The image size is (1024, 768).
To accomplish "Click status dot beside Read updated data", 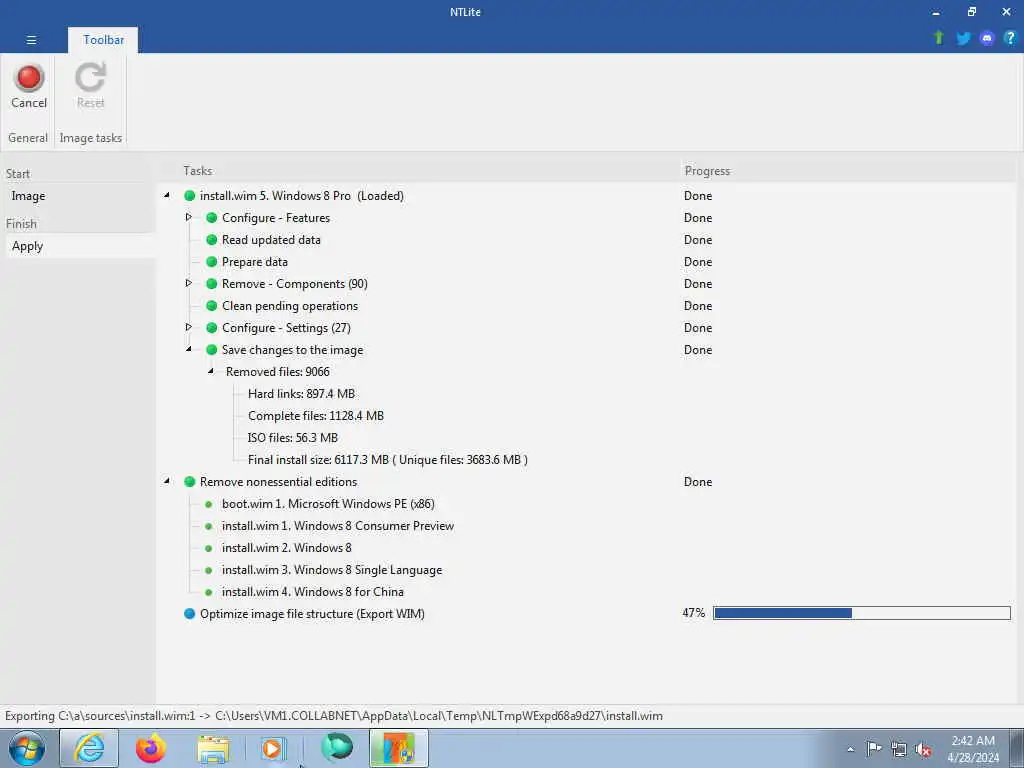I will click(211, 240).
